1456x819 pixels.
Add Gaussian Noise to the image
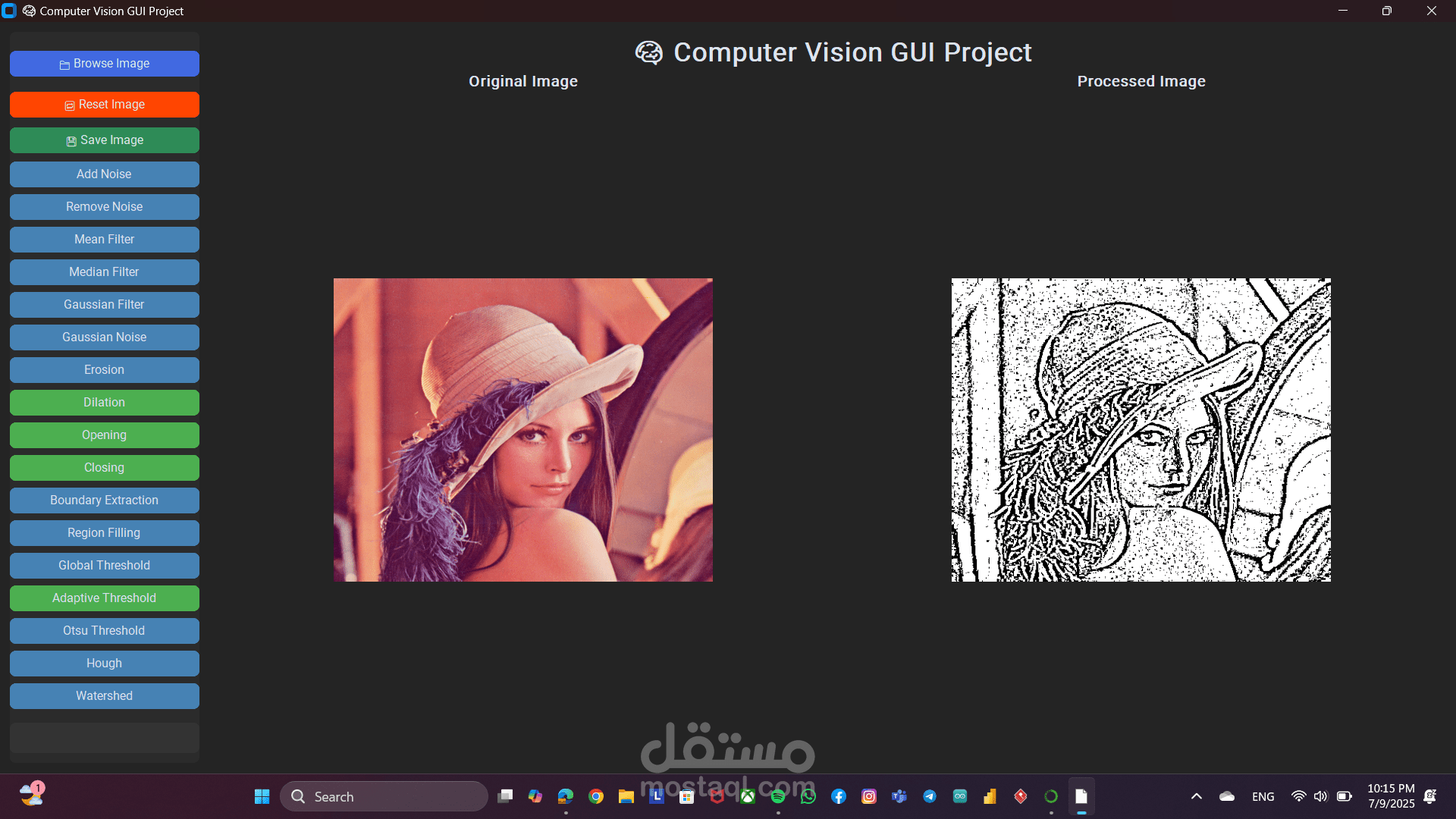point(105,337)
